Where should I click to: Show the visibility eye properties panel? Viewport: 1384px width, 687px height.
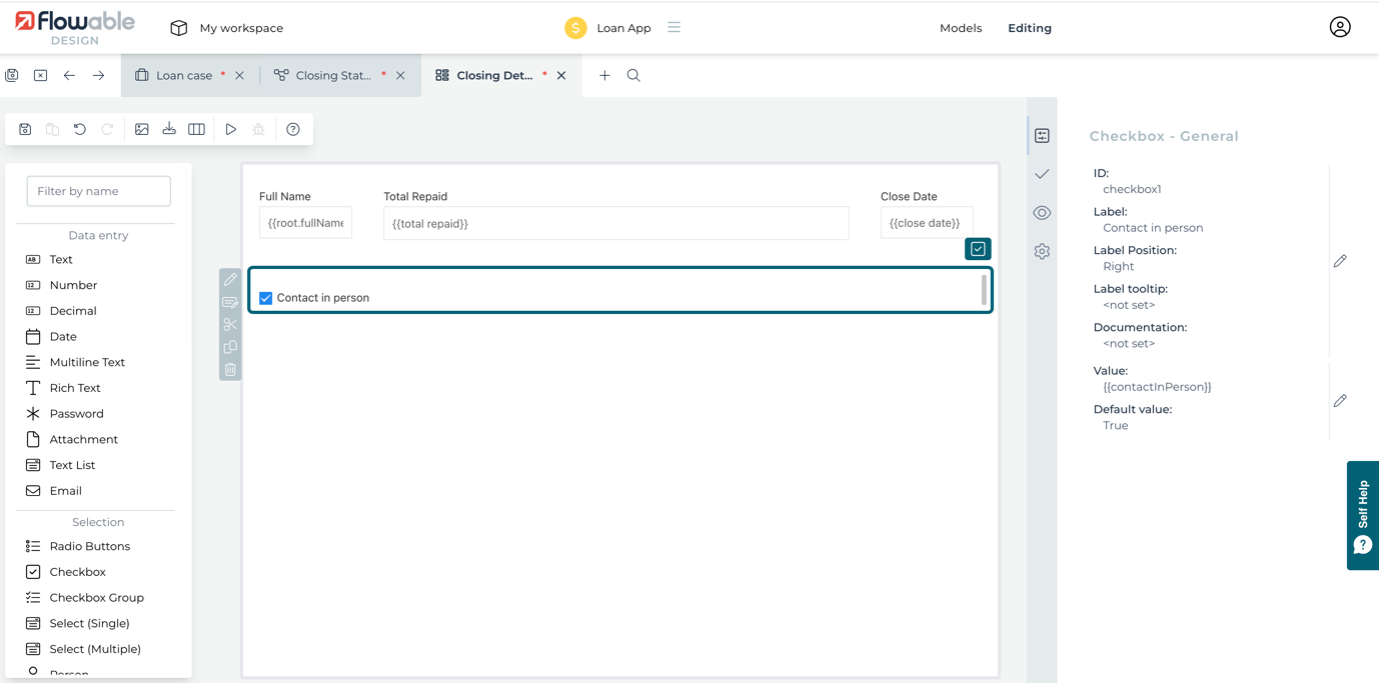point(1042,213)
